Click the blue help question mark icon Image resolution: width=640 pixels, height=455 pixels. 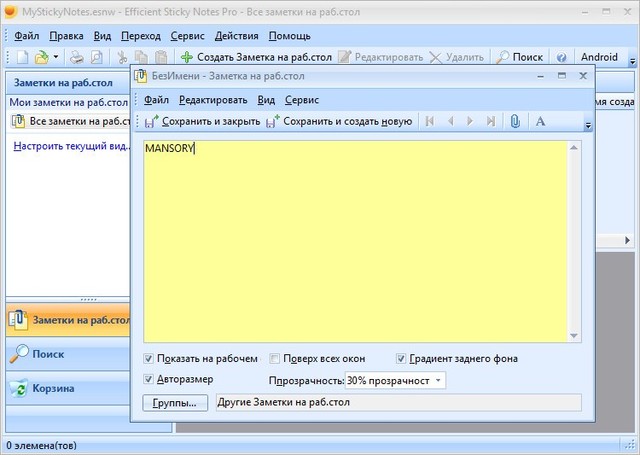(561, 57)
